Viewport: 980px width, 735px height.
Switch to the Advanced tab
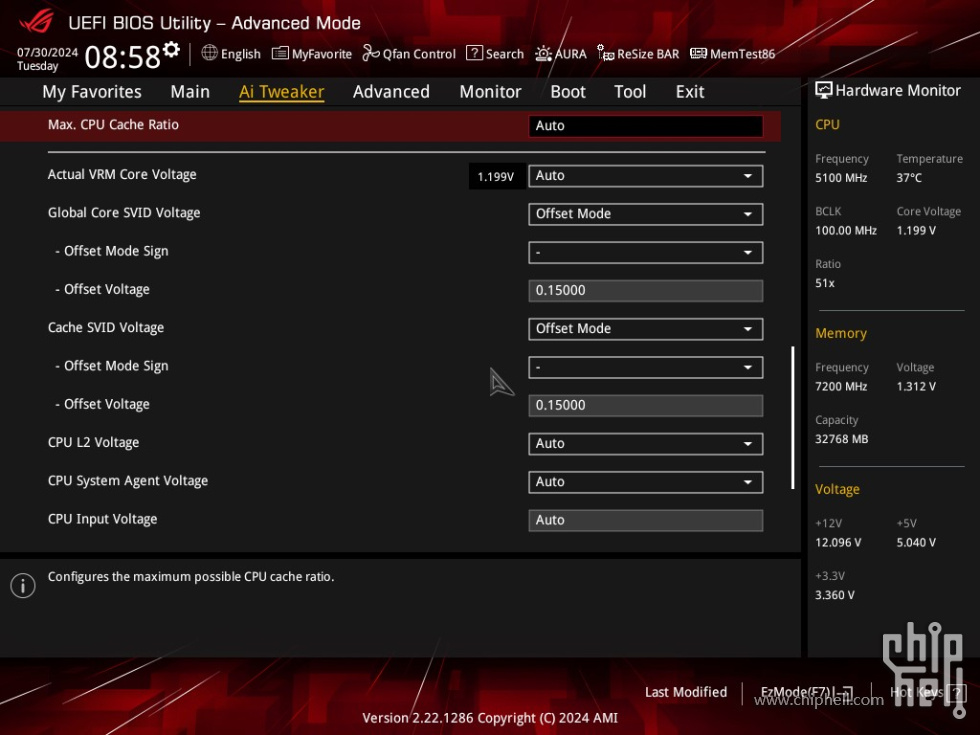click(391, 92)
